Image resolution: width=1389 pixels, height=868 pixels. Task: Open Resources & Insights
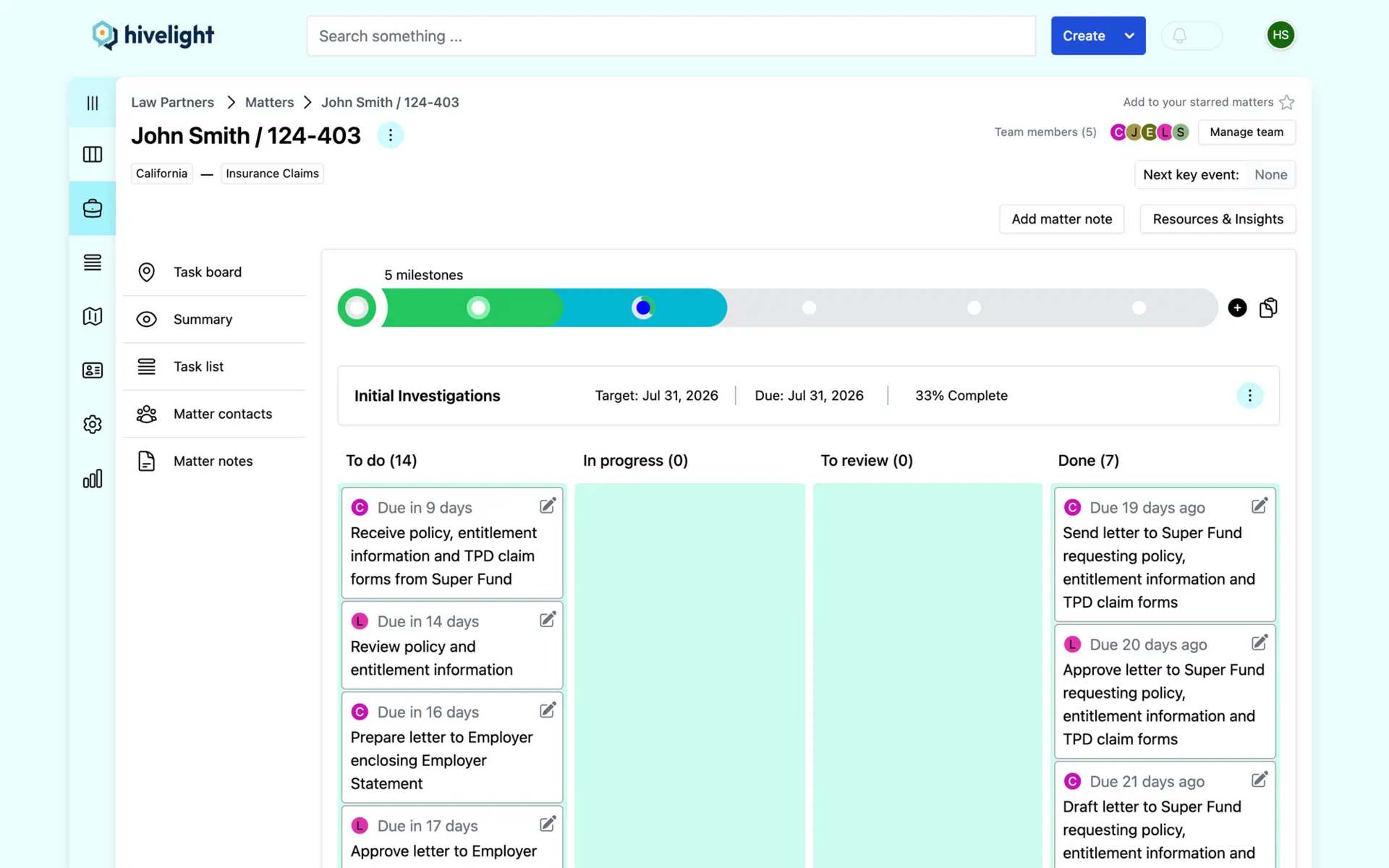[x=1218, y=219]
